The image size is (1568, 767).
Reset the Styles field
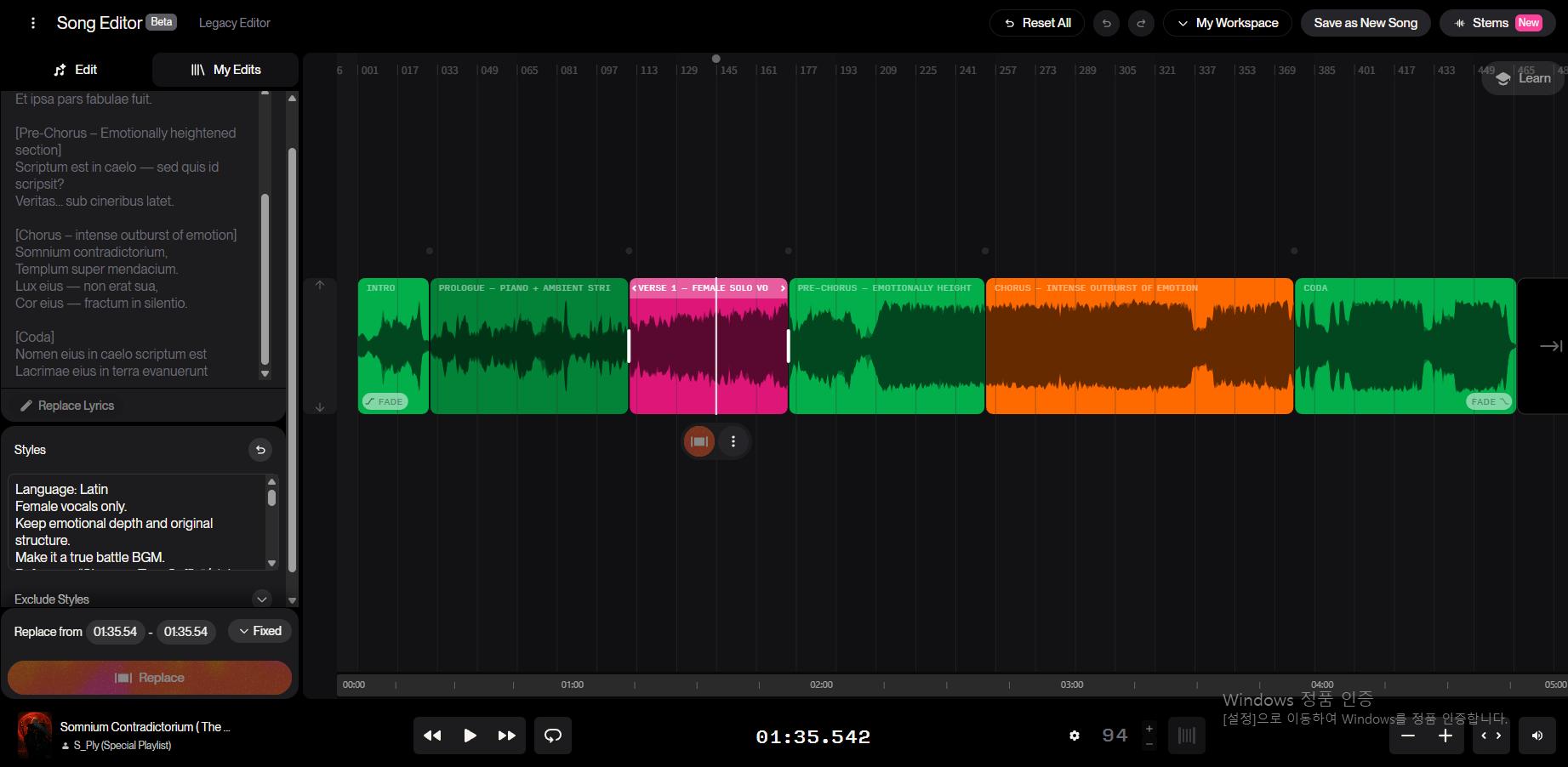pyautogui.click(x=260, y=450)
